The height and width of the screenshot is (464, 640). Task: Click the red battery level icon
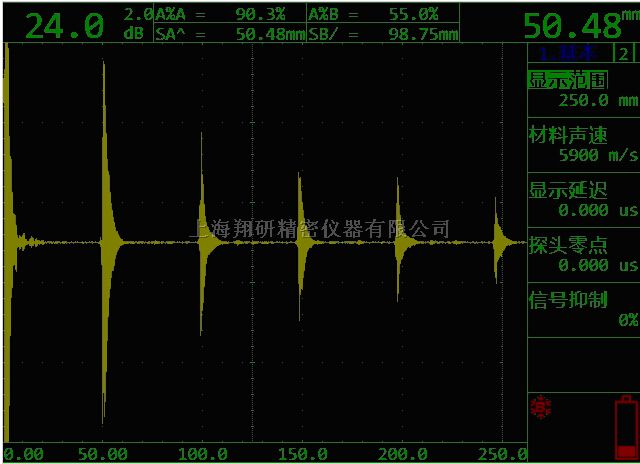click(626, 427)
